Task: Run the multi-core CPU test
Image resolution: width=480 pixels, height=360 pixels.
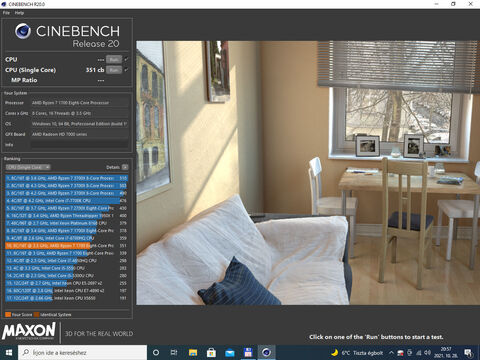Action: (x=114, y=60)
